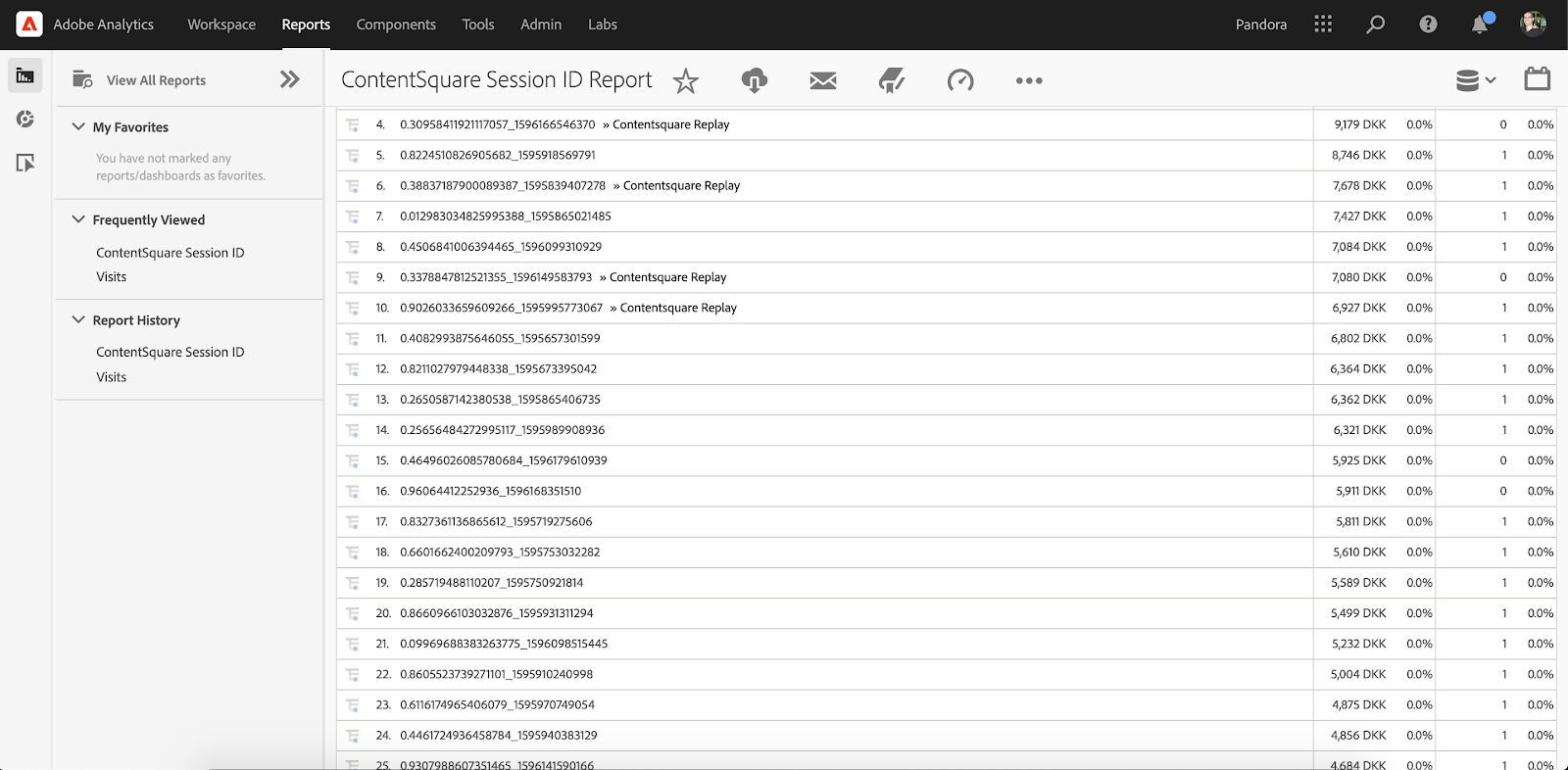Click the 6,802 DKK revenue cell
The width and height of the screenshot is (1568, 770).
pyautogui.click(x=1358, y=338)
